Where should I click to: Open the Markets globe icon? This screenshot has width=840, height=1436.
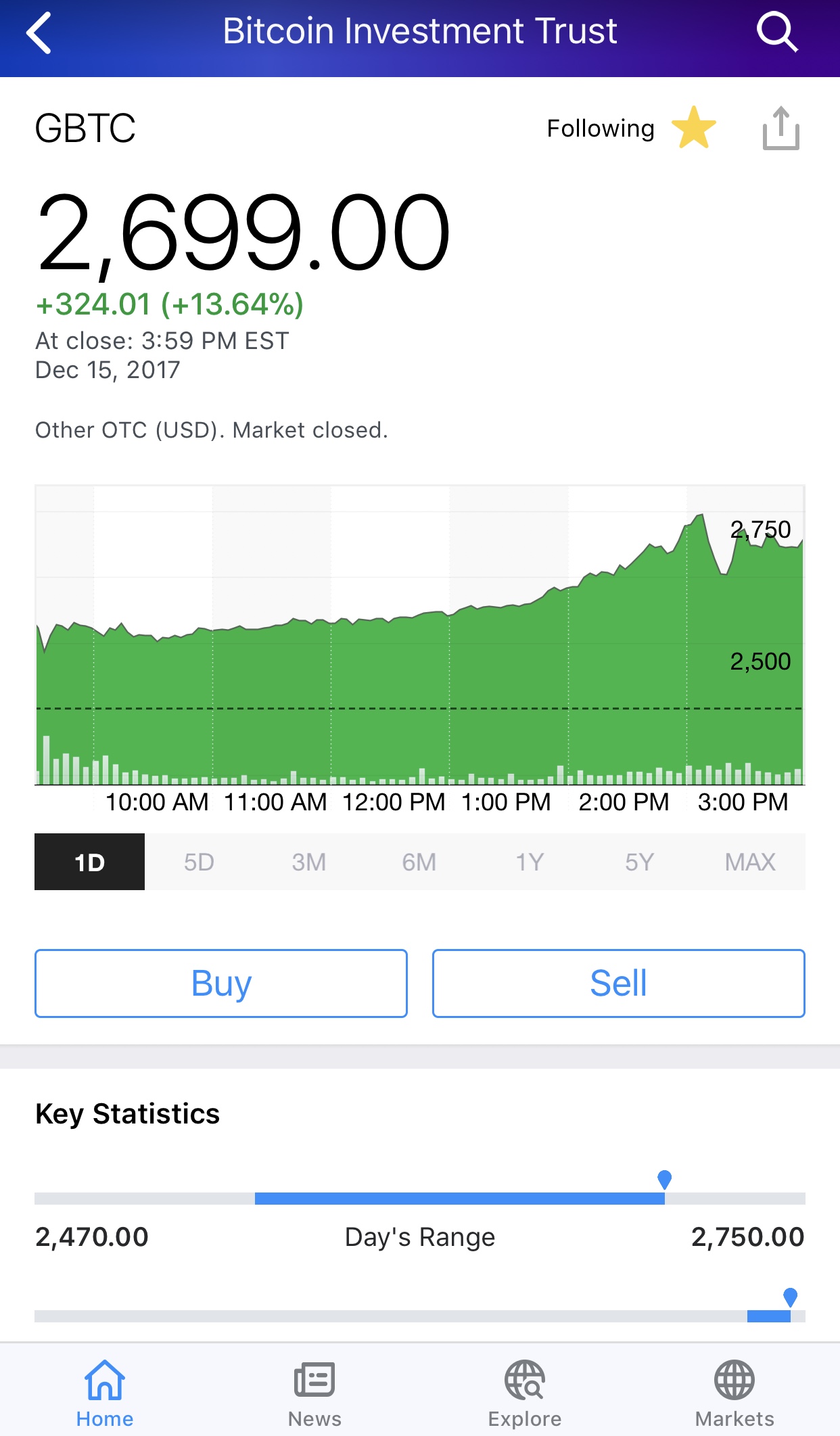pos(734,1380)
